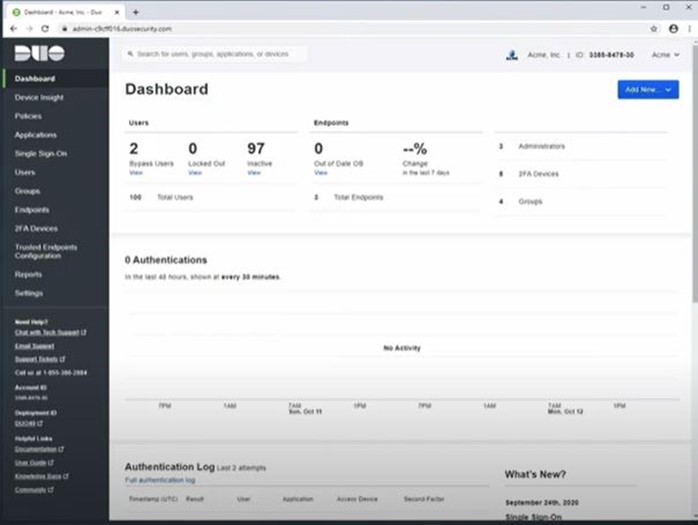Click the account ID number in header
The width and height of the screenshot is (698, 525).
point(611,55)
